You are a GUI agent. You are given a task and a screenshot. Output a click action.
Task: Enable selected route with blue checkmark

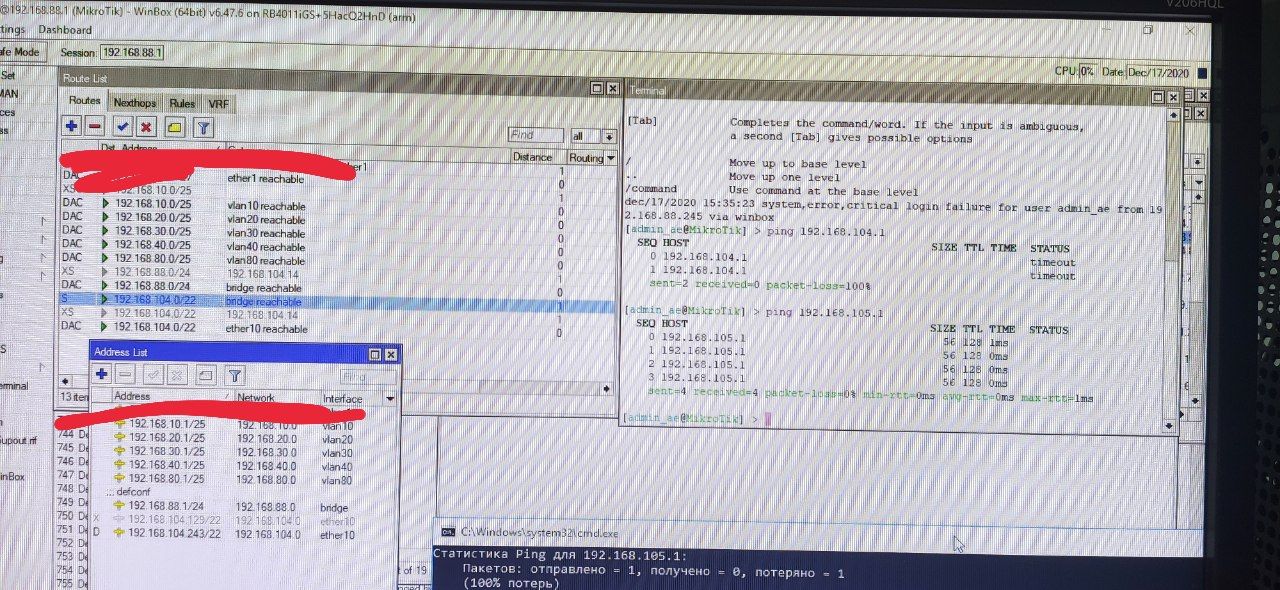[122, 127]
